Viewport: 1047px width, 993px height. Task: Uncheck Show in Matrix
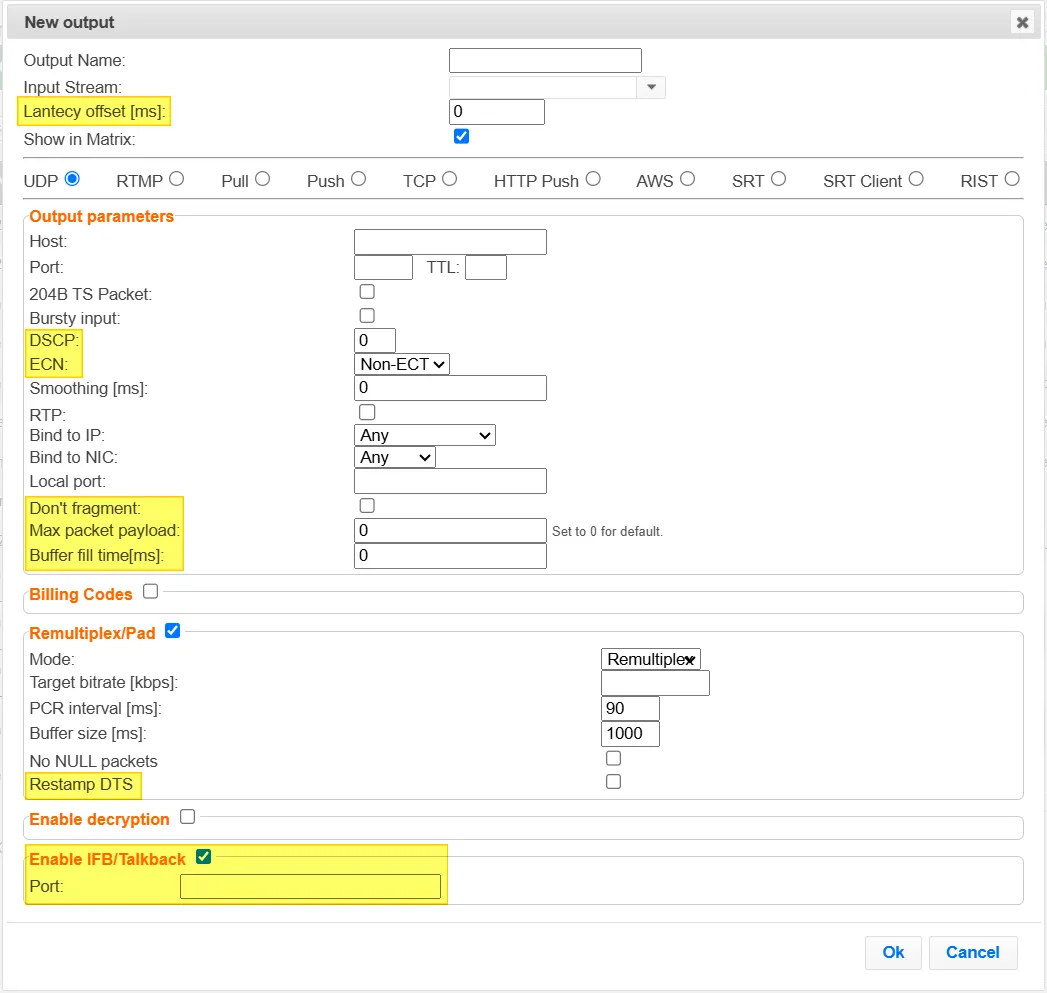461,136
